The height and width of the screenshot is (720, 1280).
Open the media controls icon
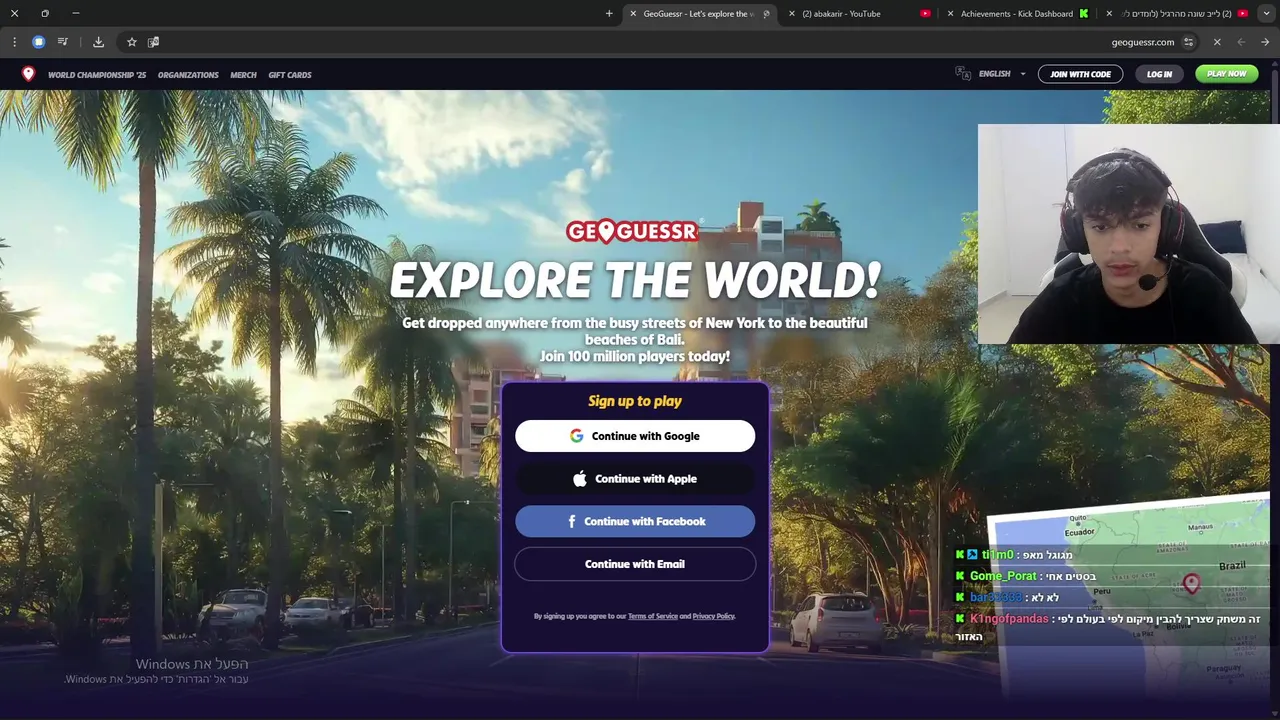pyautogui.click(x=63, y=42)
